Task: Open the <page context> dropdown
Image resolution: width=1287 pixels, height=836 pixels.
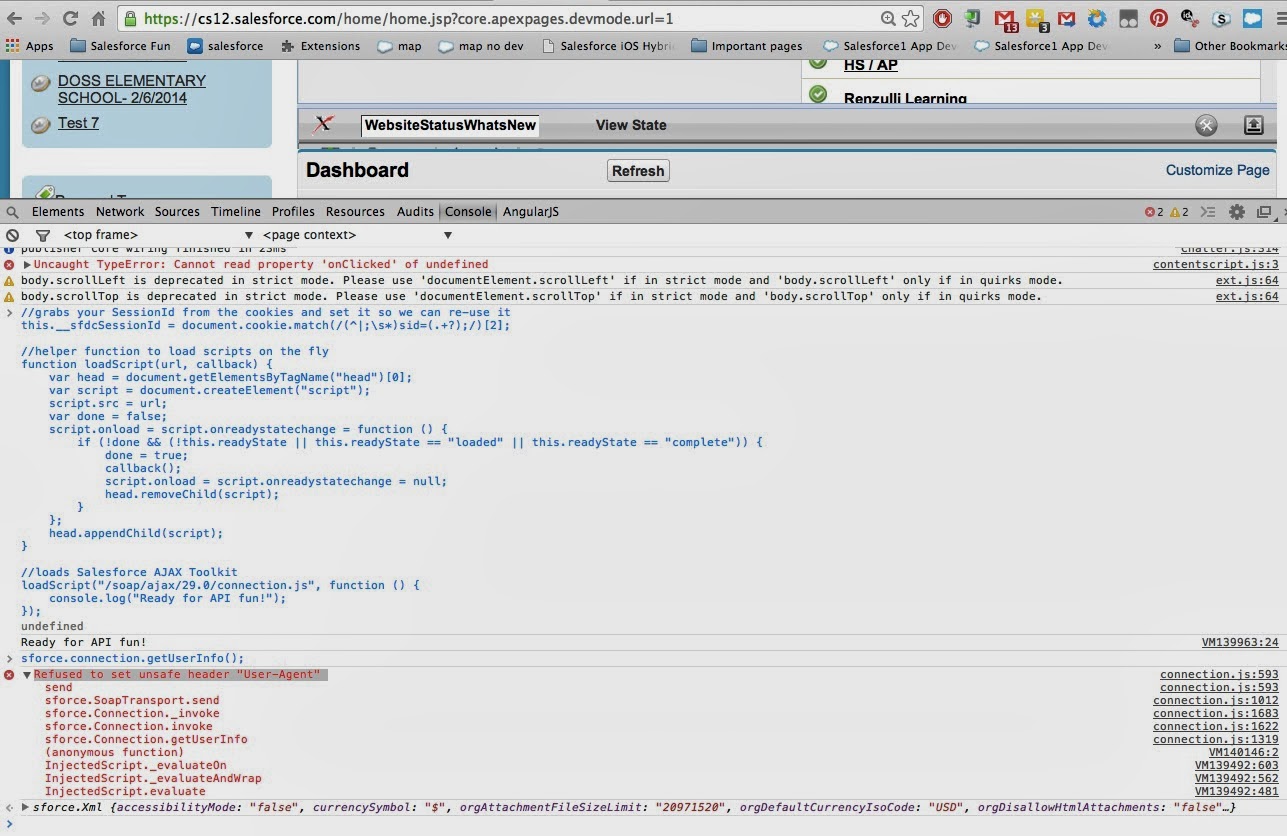Action: click(x=357, y=235)
